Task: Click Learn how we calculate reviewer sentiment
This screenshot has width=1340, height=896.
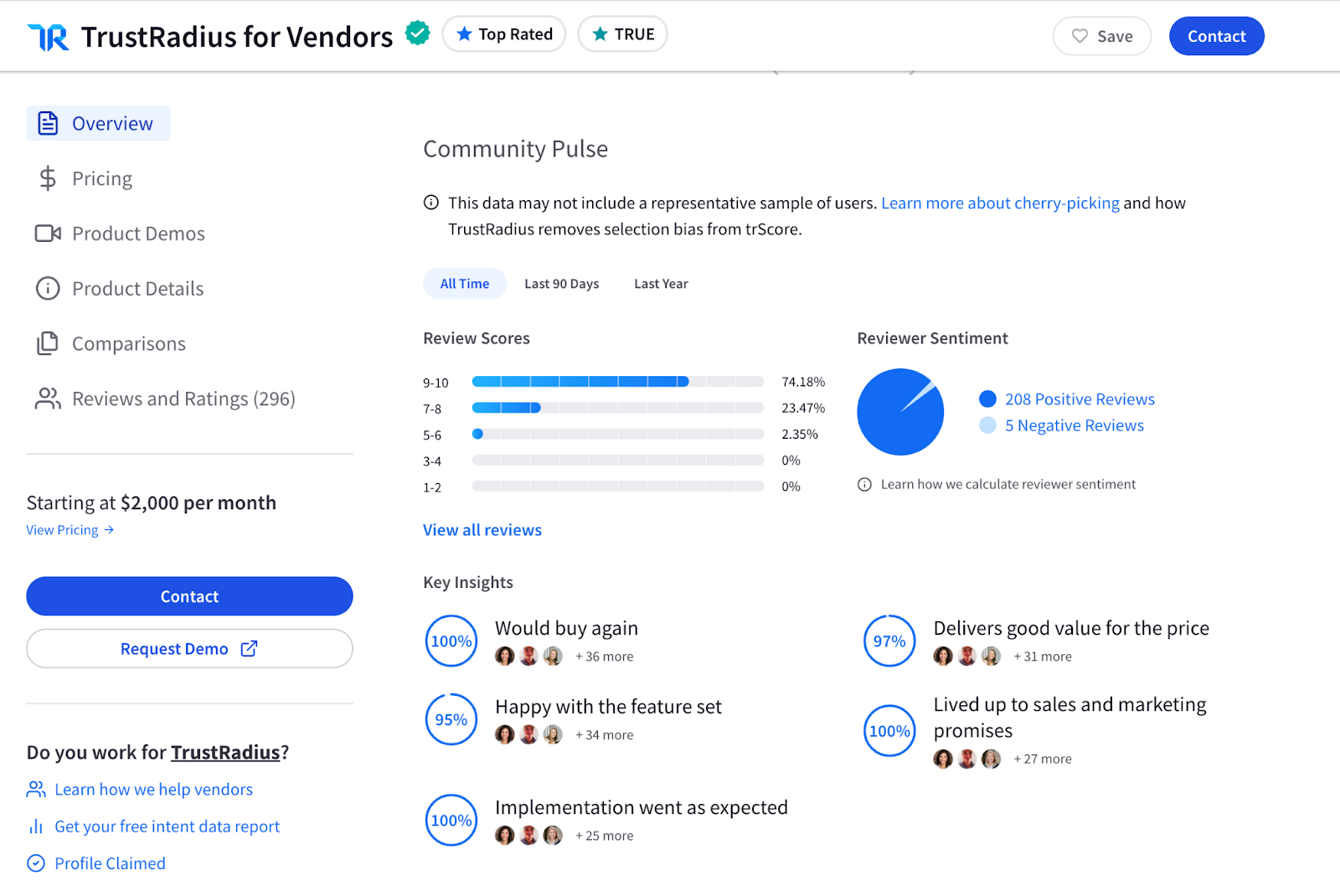Action: pyautogui.click(x=1008, y=484)
